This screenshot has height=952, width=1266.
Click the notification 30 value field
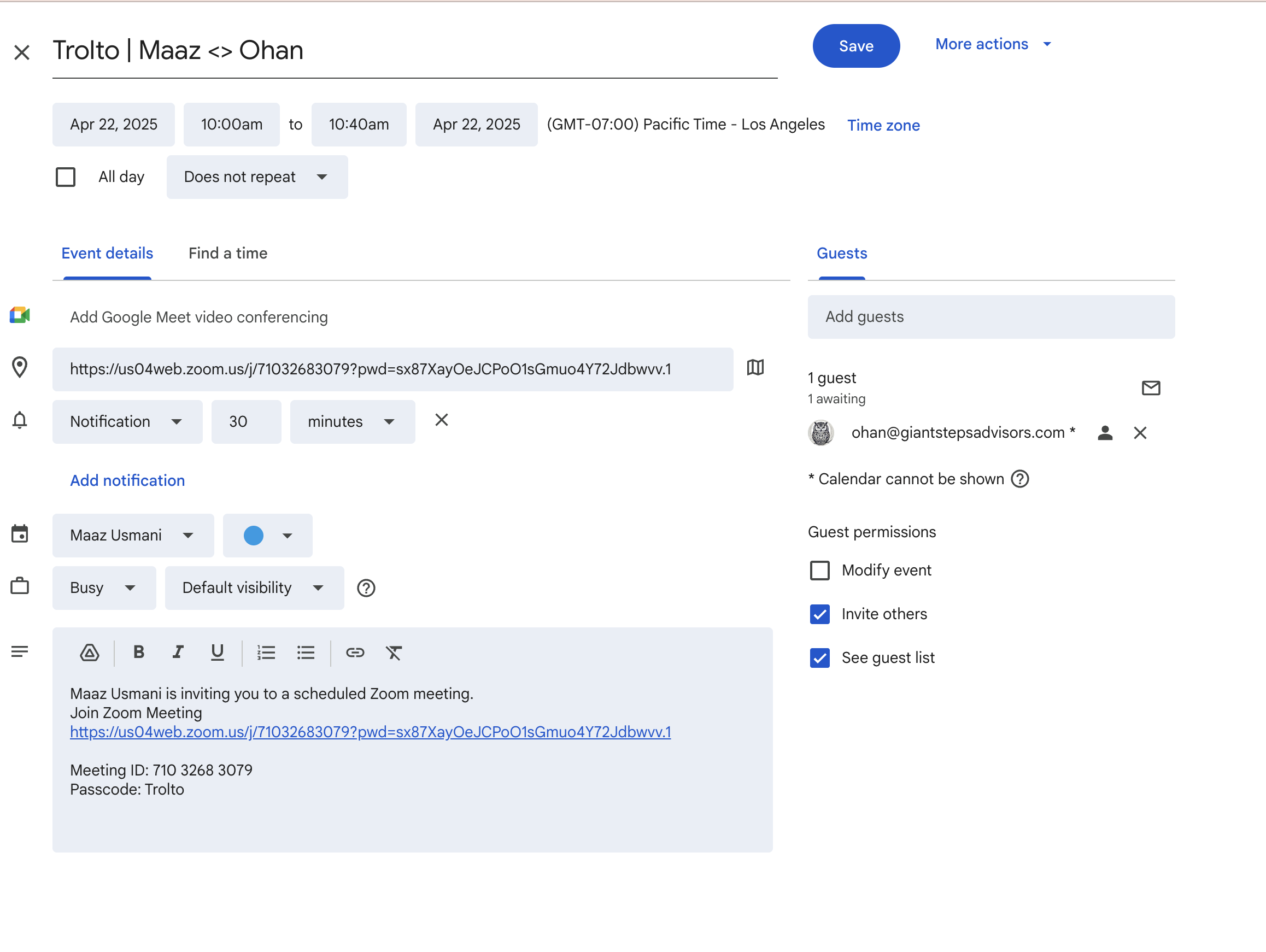[x=246, y=422]
